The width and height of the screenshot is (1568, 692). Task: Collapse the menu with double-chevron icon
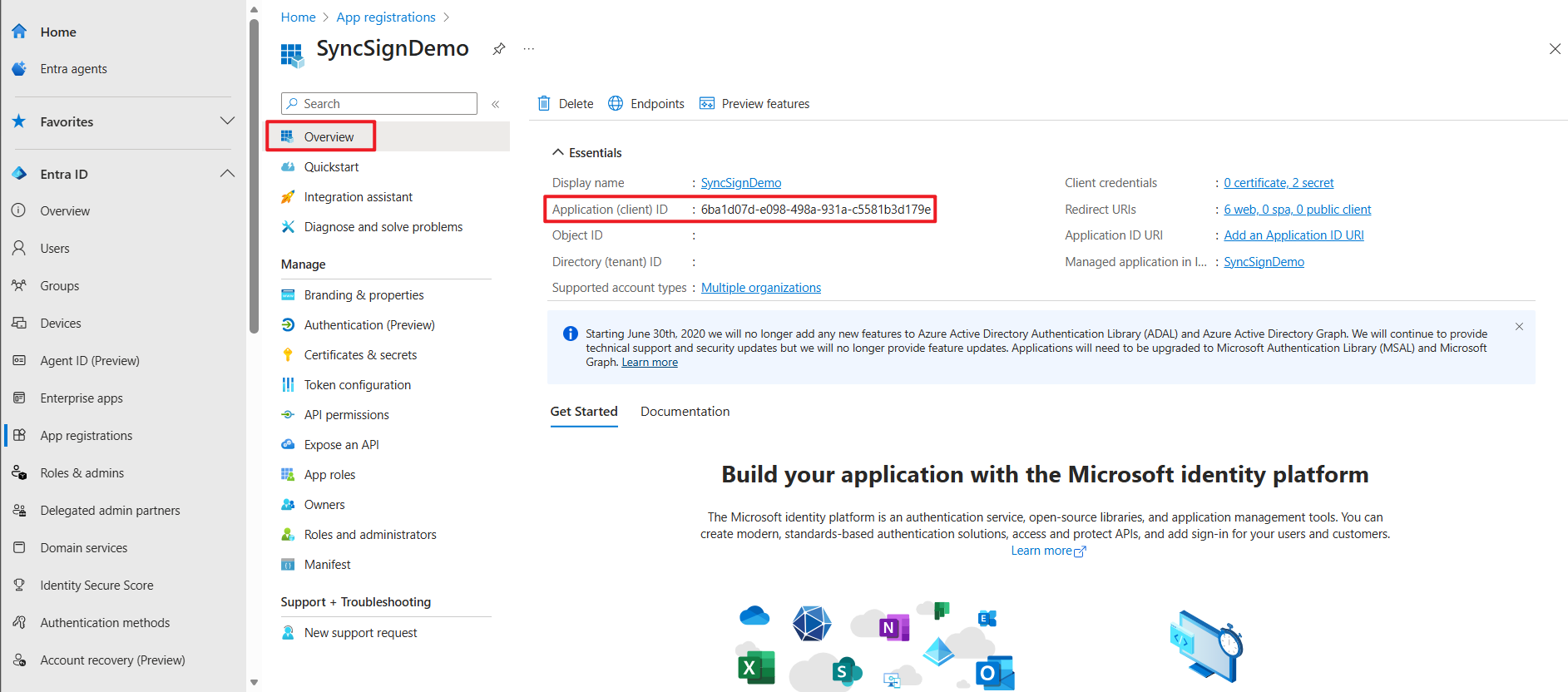495,105
